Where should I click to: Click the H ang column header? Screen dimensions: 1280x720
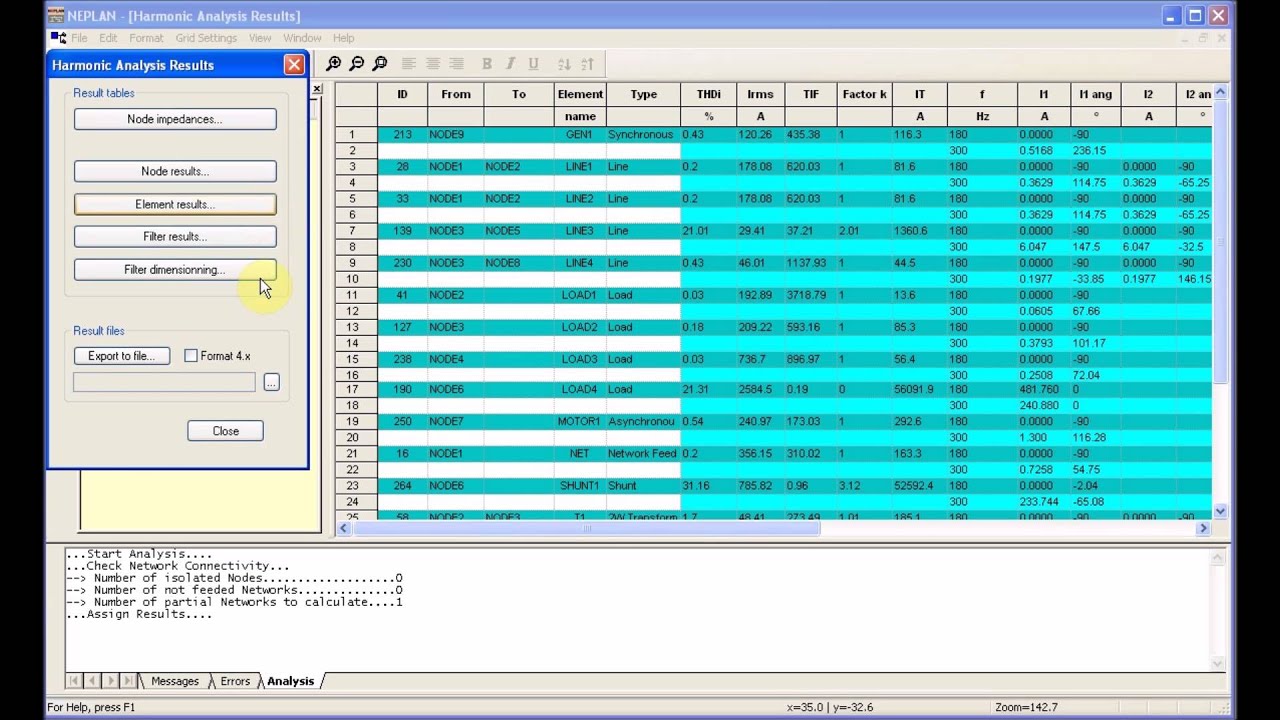tap(1095, 94)
